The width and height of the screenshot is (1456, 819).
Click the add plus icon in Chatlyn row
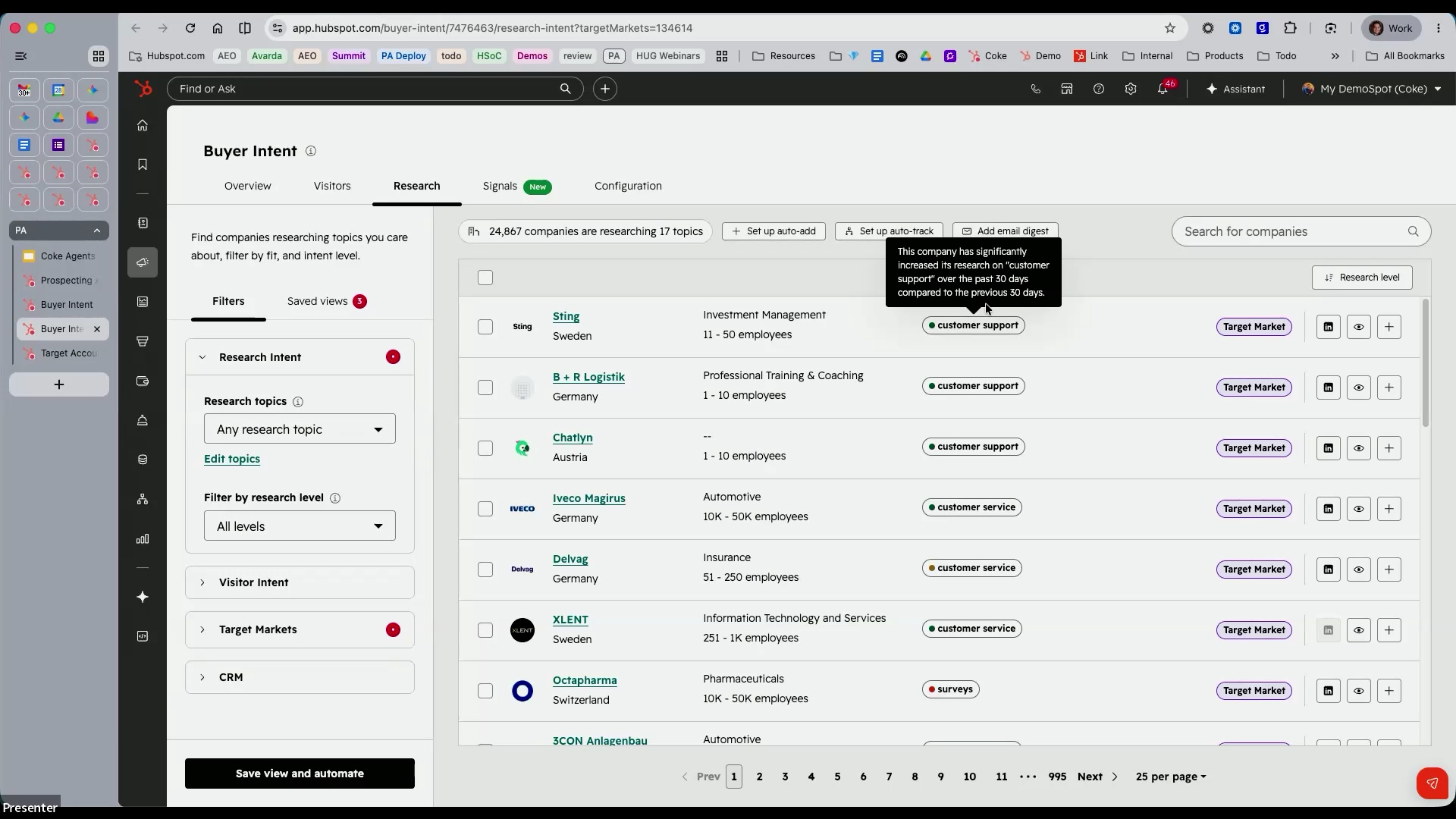tap(1389, 448)
